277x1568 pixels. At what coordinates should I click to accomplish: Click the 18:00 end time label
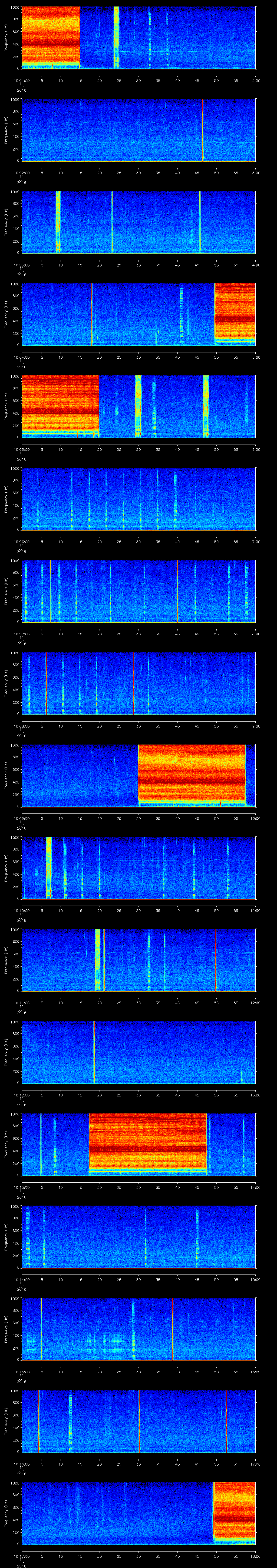coord(255,1556)
